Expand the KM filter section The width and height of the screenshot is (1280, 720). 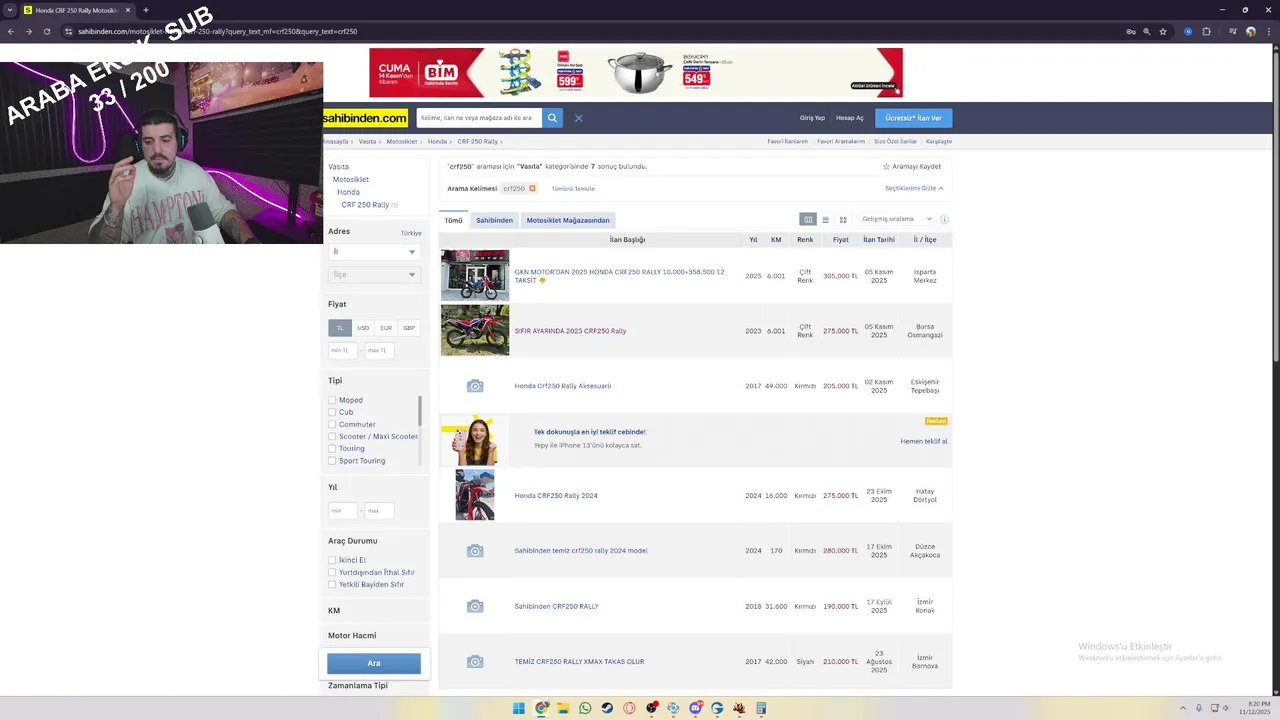point(334,610)
